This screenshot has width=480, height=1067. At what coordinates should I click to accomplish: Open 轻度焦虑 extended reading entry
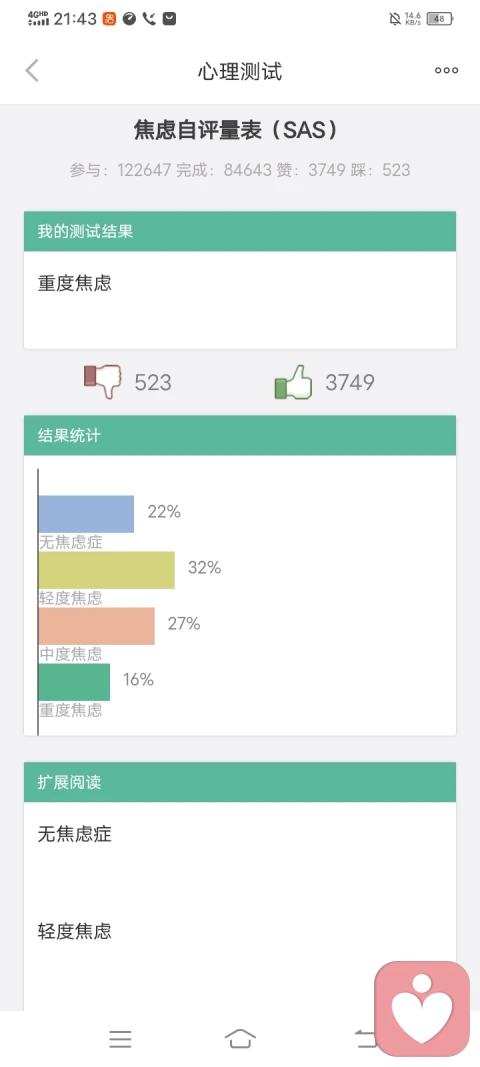[75, 931]
